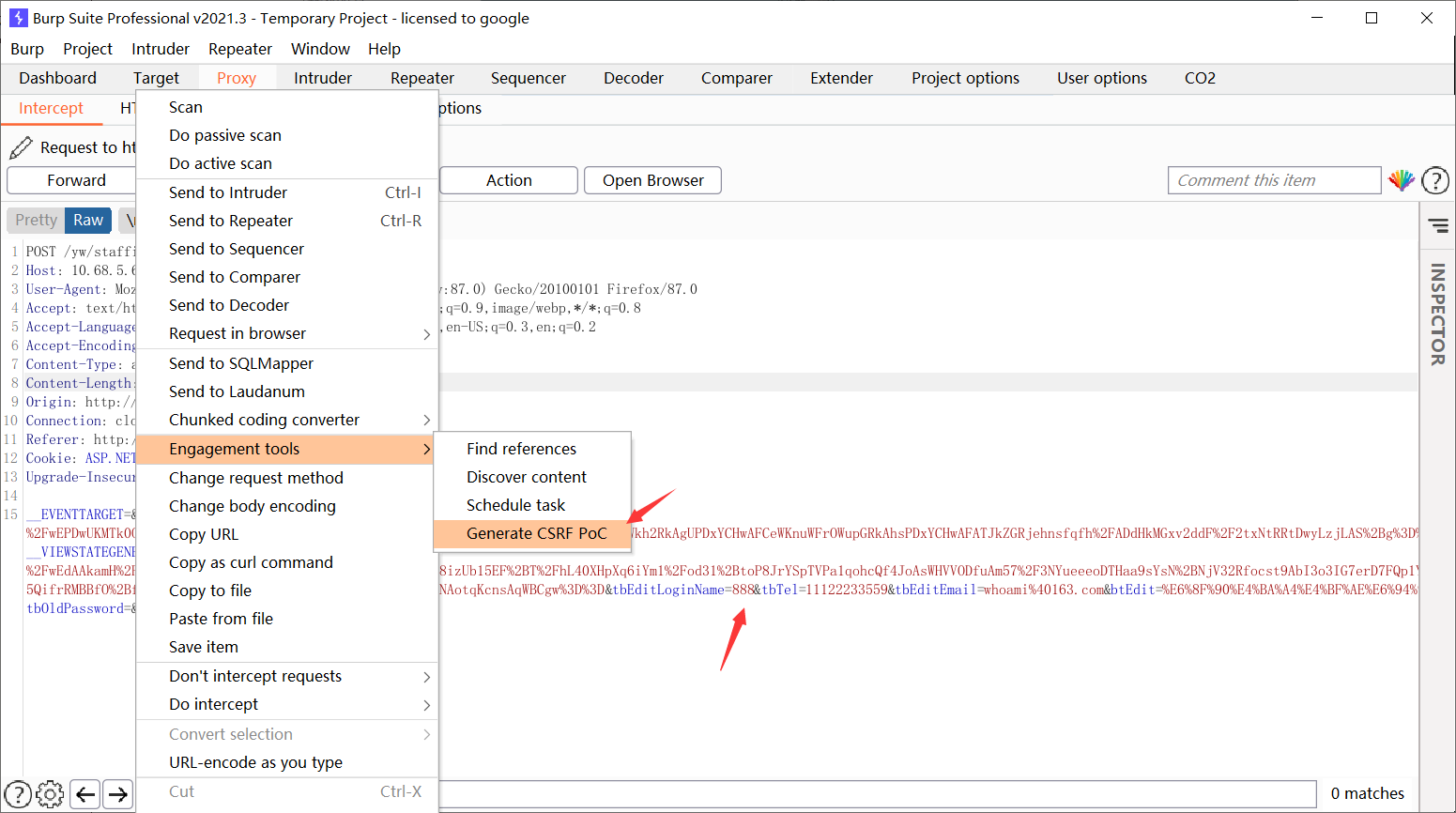Image resolution: width=1456 pixels, height=813 pixels.
Task: Expand Don't intercept requests submenu
Action: (427, 677)
